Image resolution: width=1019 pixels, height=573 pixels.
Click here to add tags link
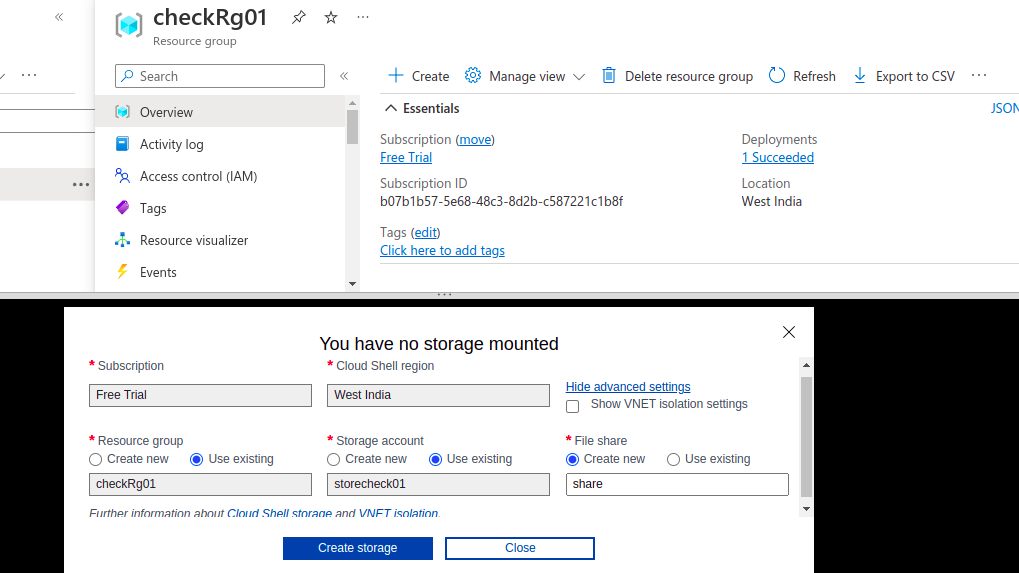pos(442,251)
